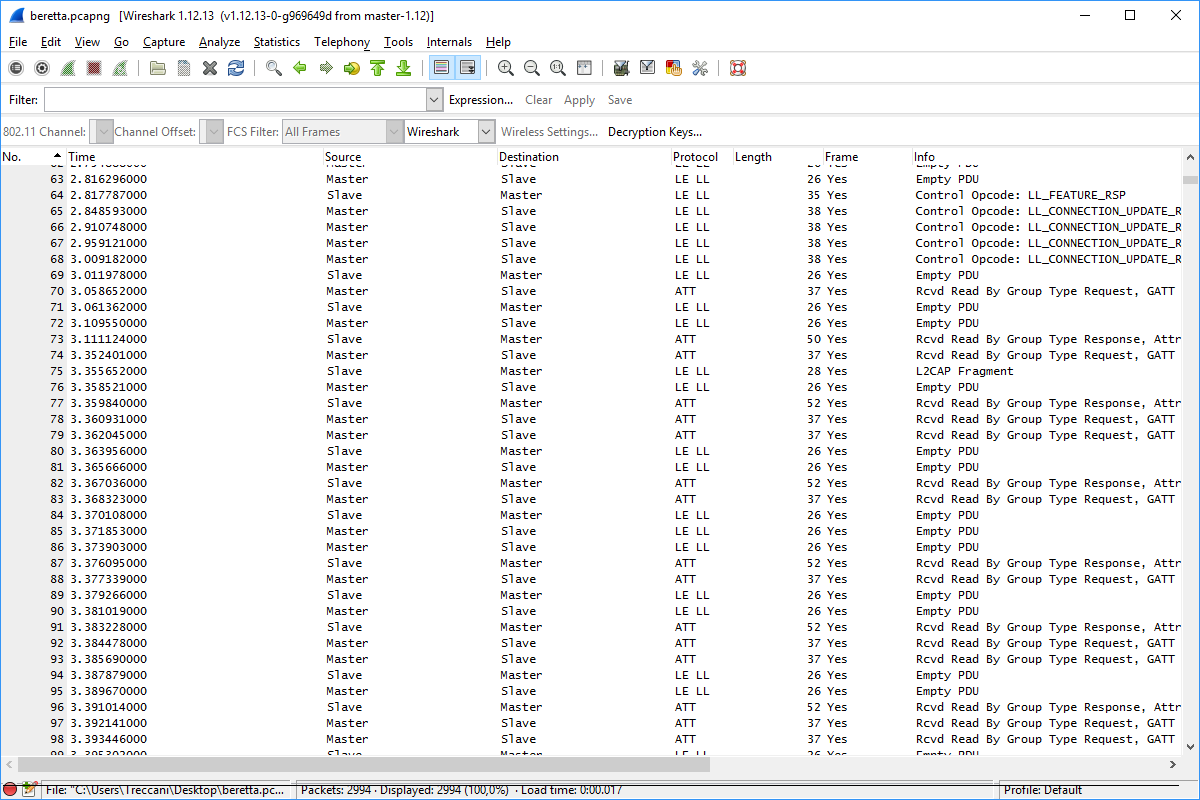Open the FCS Filter All Frames dropdown
Image resolution: width=1200 pixels, height=800 pixels.
tap(342, 132)
